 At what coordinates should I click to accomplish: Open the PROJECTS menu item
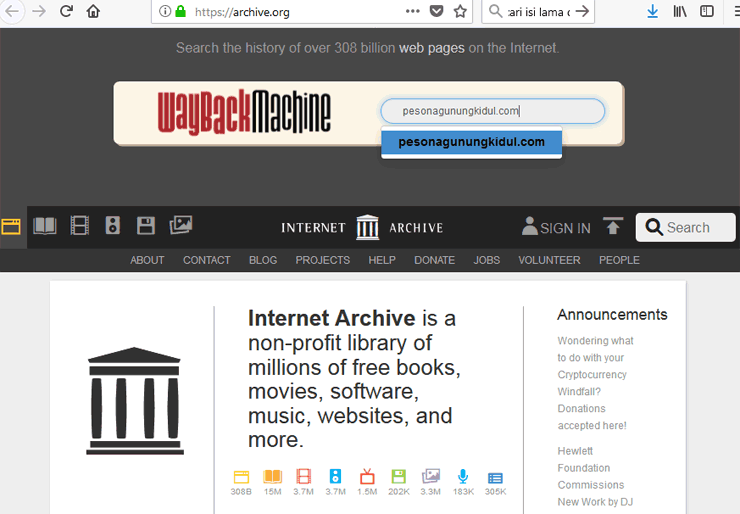(x=323, y=260)
